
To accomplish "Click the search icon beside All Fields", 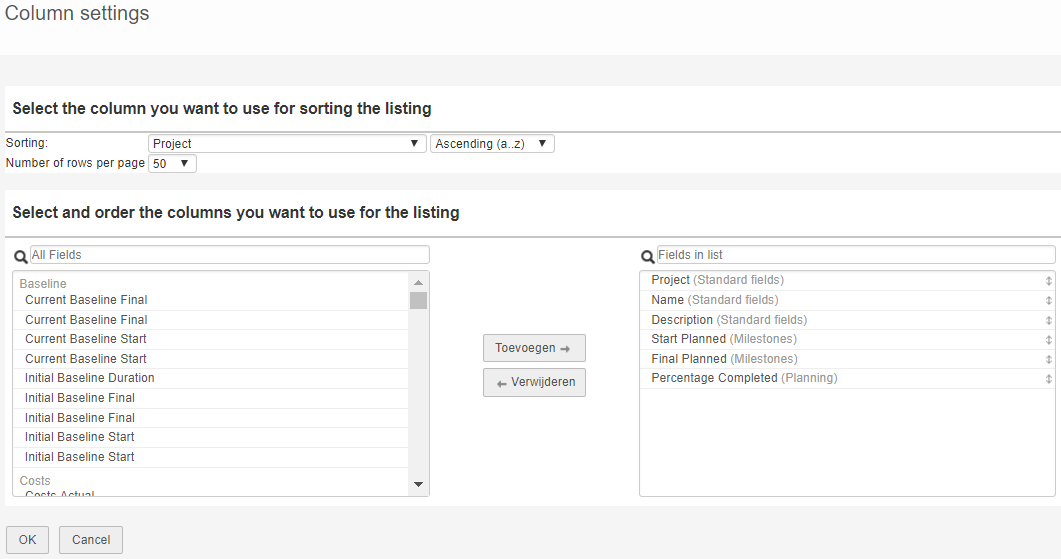I will 21,256.
